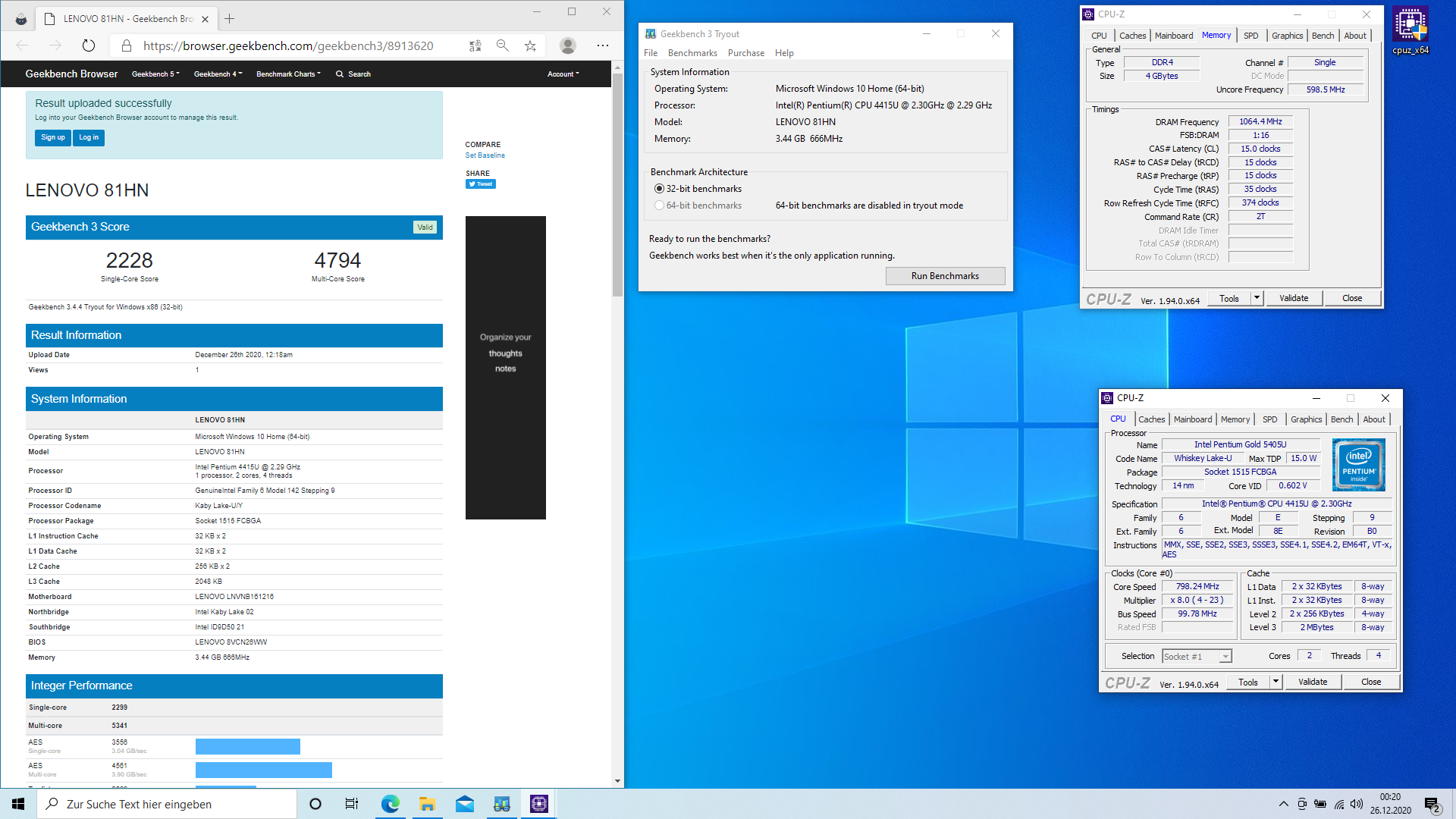The height and width of the screenshot is (819, 1456).
Task: Open Mail app from taskbar
Action: point(464,804)
